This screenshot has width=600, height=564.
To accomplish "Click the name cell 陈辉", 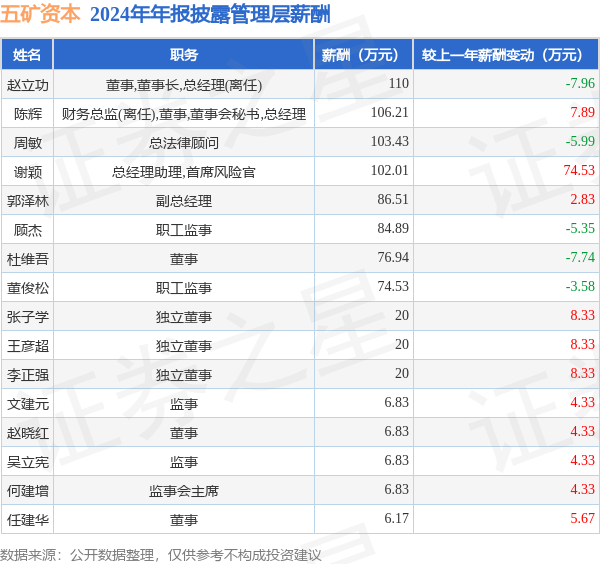I will pyautogui.click(x=28, y=114).
